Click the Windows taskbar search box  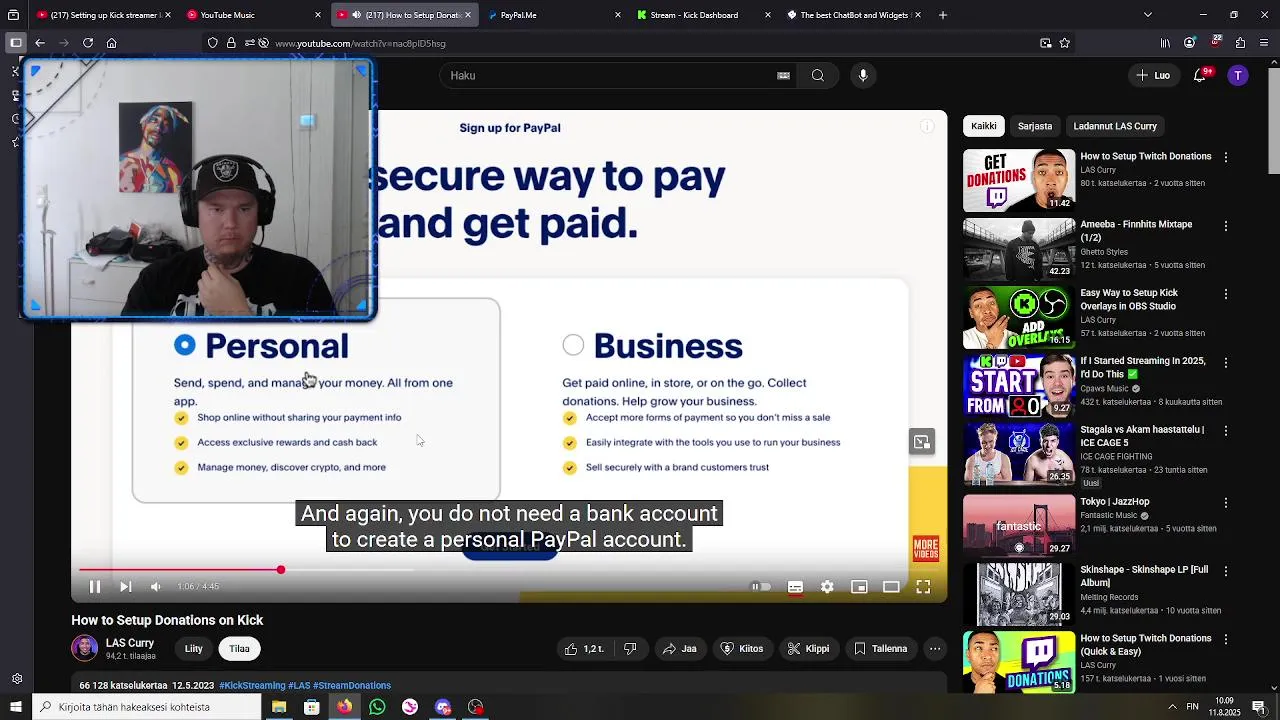coord(147,707)
